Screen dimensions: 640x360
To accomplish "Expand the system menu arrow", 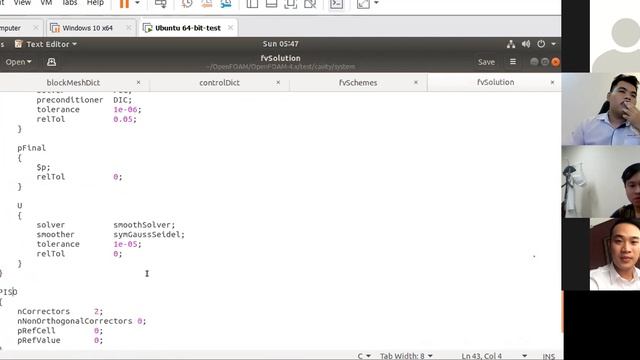I will (x=553, y=44).
